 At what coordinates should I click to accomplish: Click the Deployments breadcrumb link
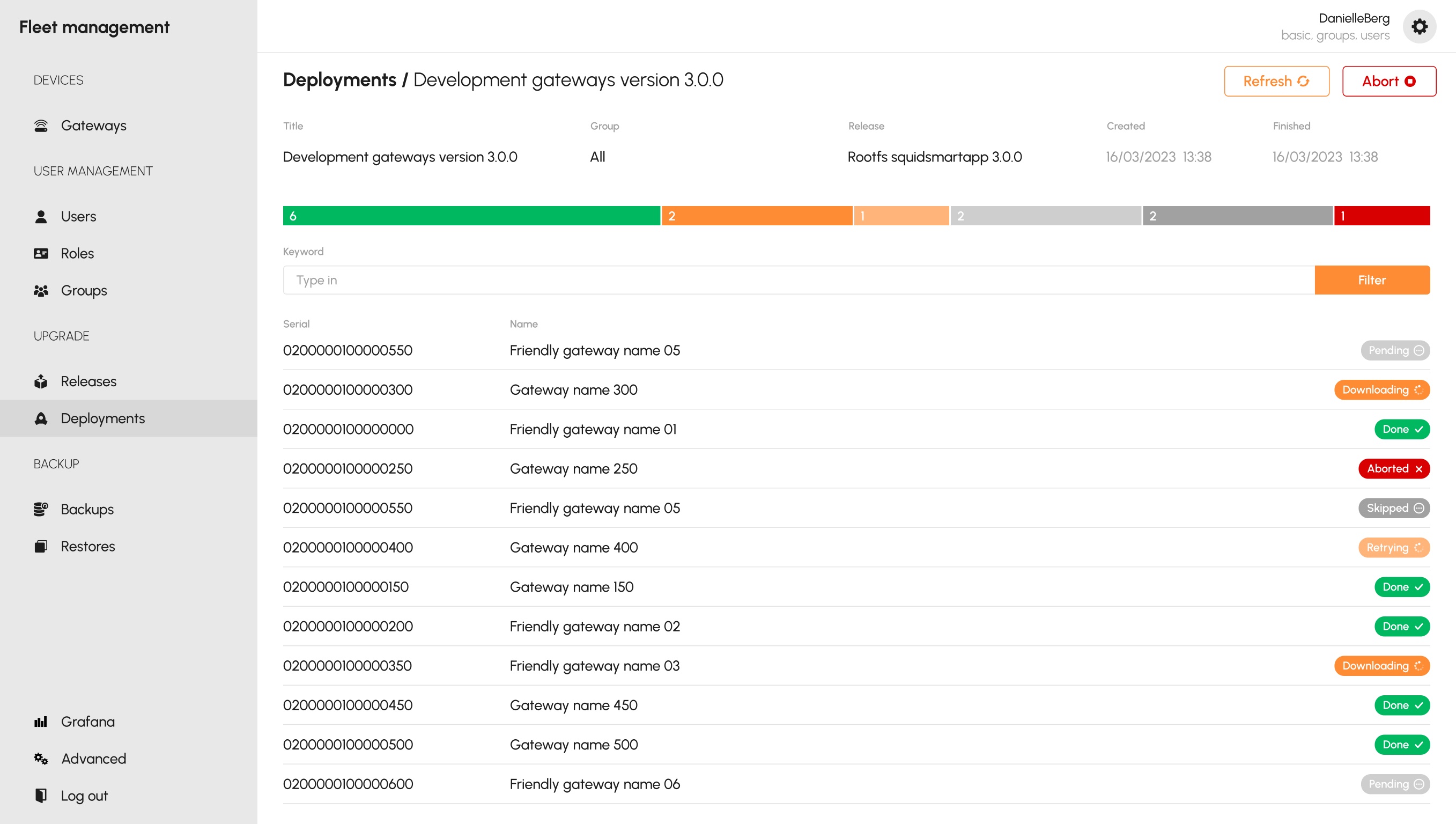click(x=339, y=80)
